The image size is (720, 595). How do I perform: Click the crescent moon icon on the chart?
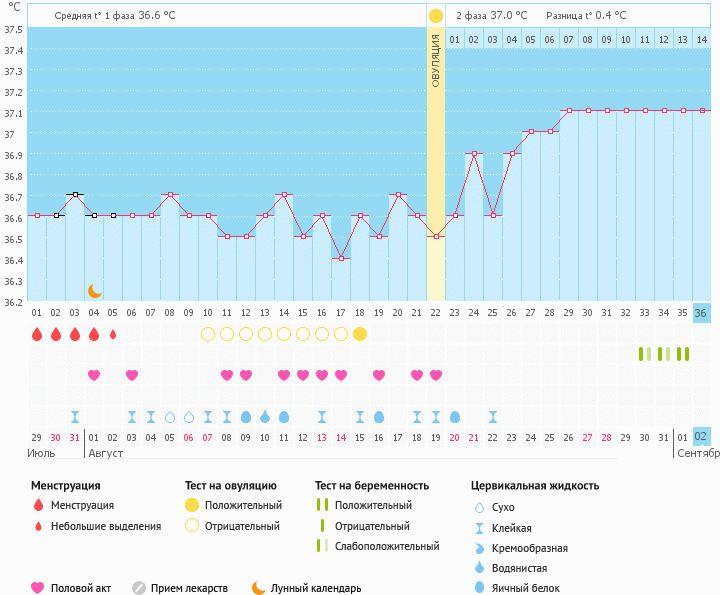point(94,290)
